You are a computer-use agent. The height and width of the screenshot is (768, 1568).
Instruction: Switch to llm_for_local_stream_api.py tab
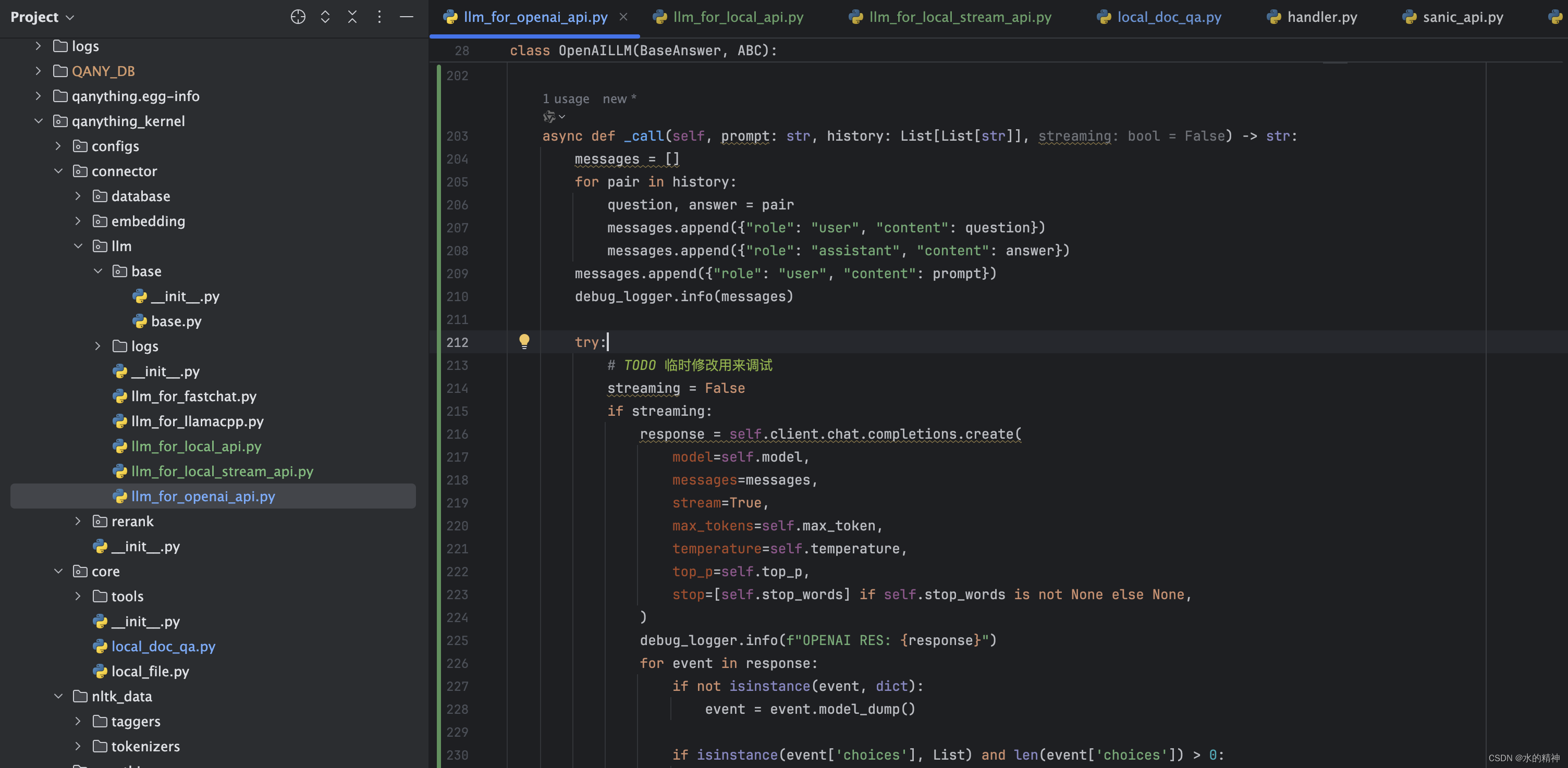click(x=950, y=17)
